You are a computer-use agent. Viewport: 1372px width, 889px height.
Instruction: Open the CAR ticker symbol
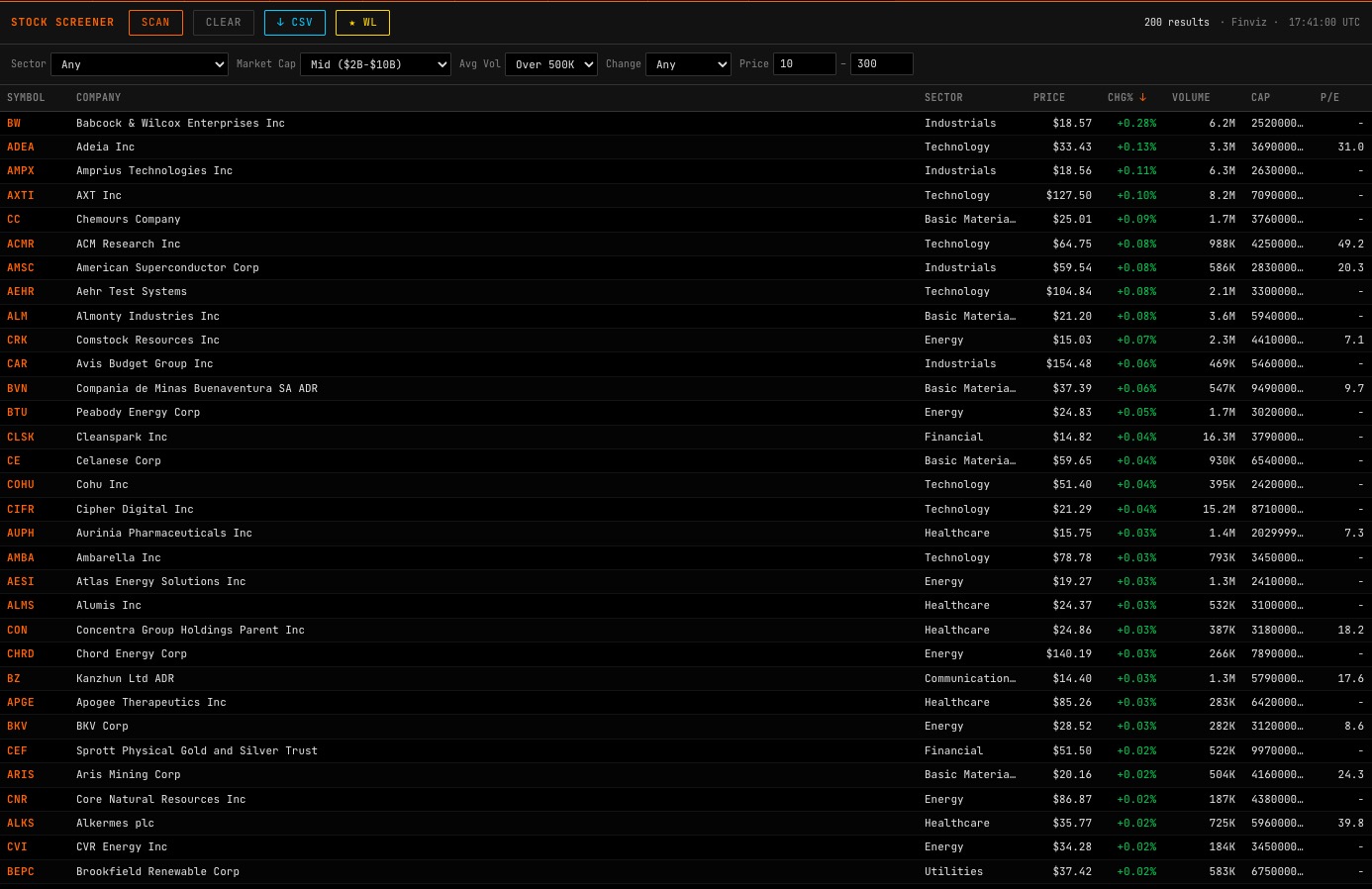pos(17,364)
